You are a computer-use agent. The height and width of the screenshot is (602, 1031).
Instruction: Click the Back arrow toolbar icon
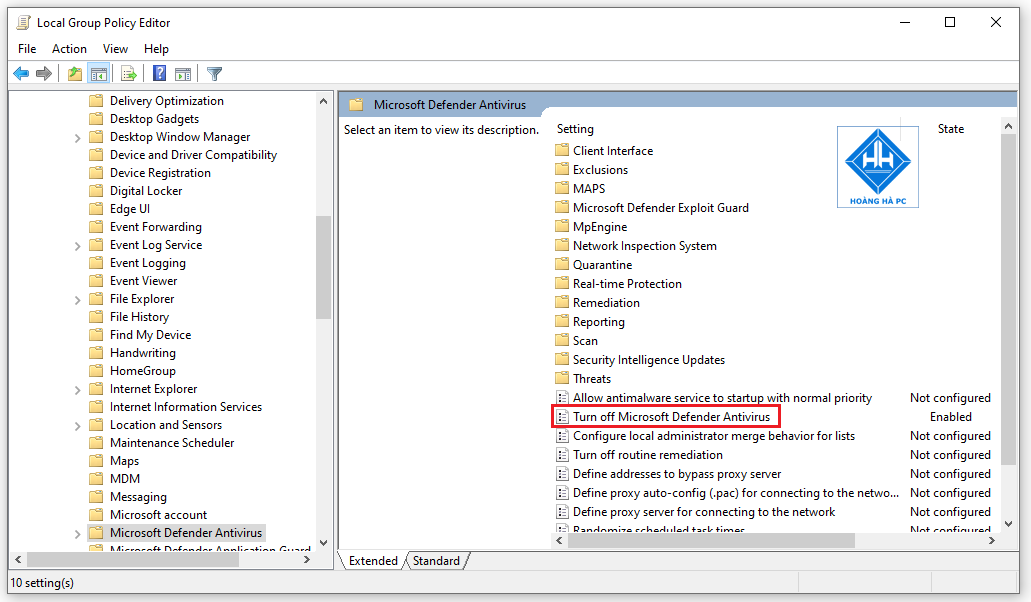[x=21, y=74]
